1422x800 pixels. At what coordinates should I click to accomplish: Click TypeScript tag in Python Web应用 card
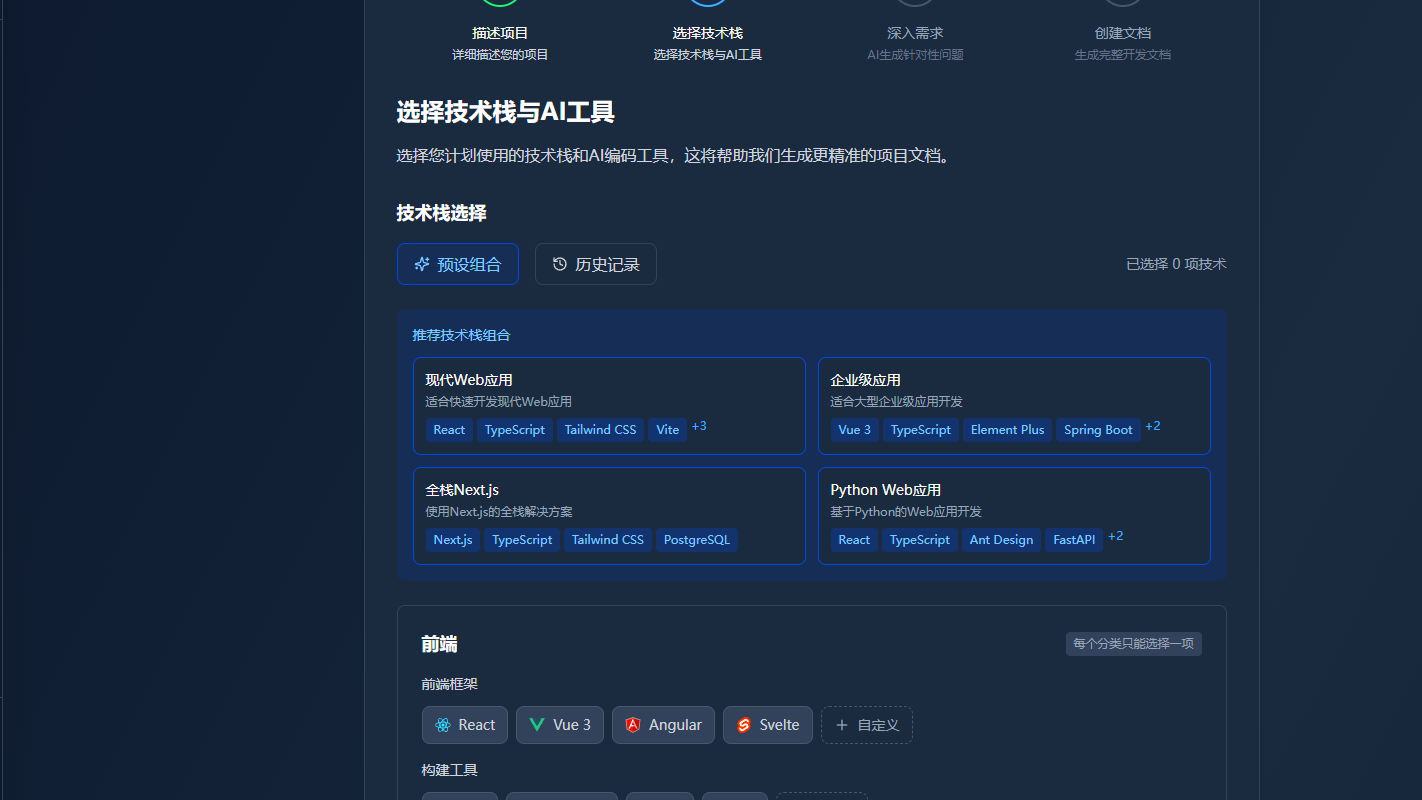pyautogui.click(x=920, y=540)
